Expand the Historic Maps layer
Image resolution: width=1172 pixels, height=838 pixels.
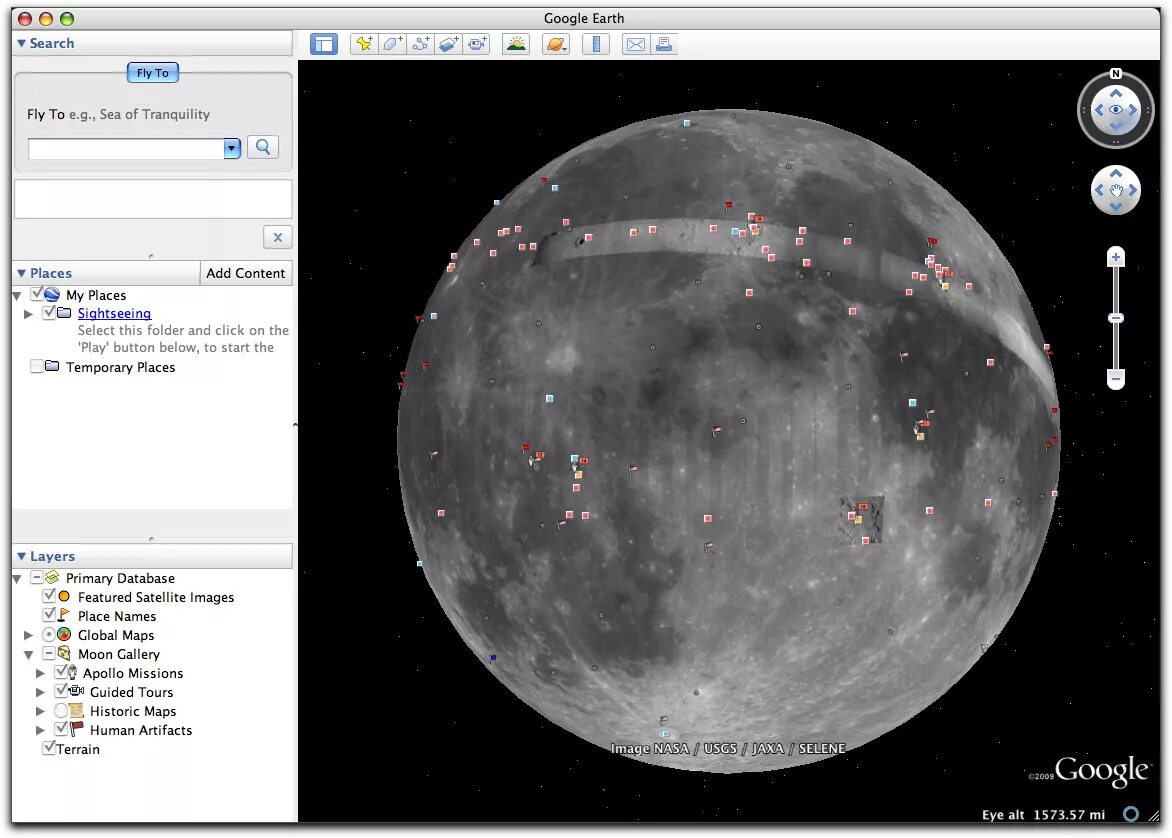pyautogui.click(x=40, y=712)
